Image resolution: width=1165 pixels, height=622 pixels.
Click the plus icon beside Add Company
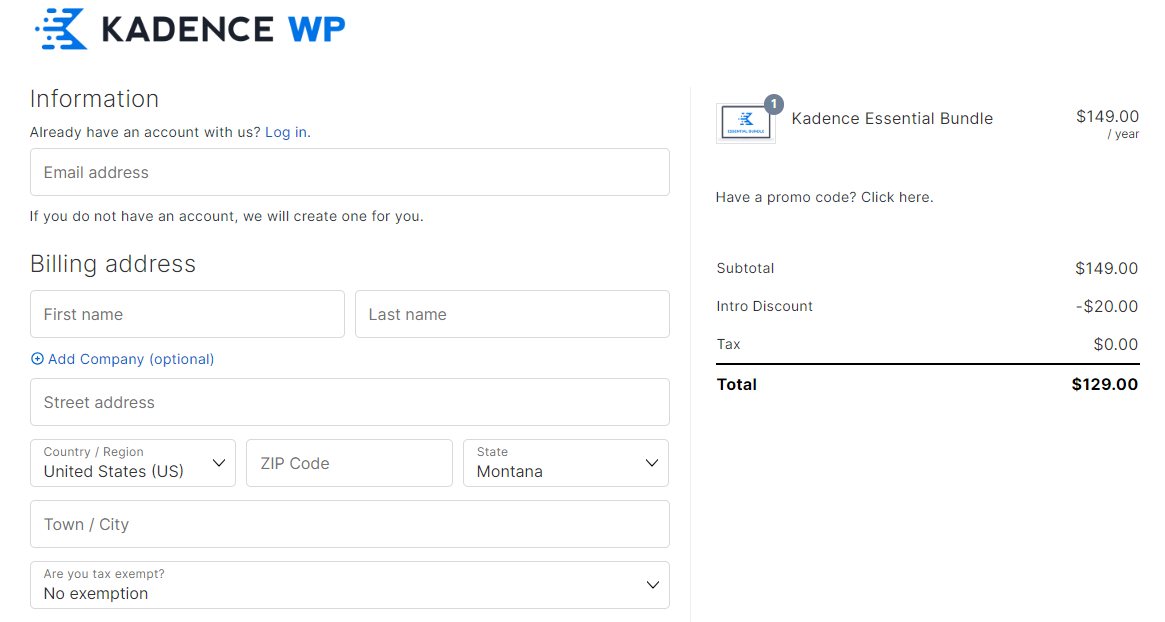(37, 359)
